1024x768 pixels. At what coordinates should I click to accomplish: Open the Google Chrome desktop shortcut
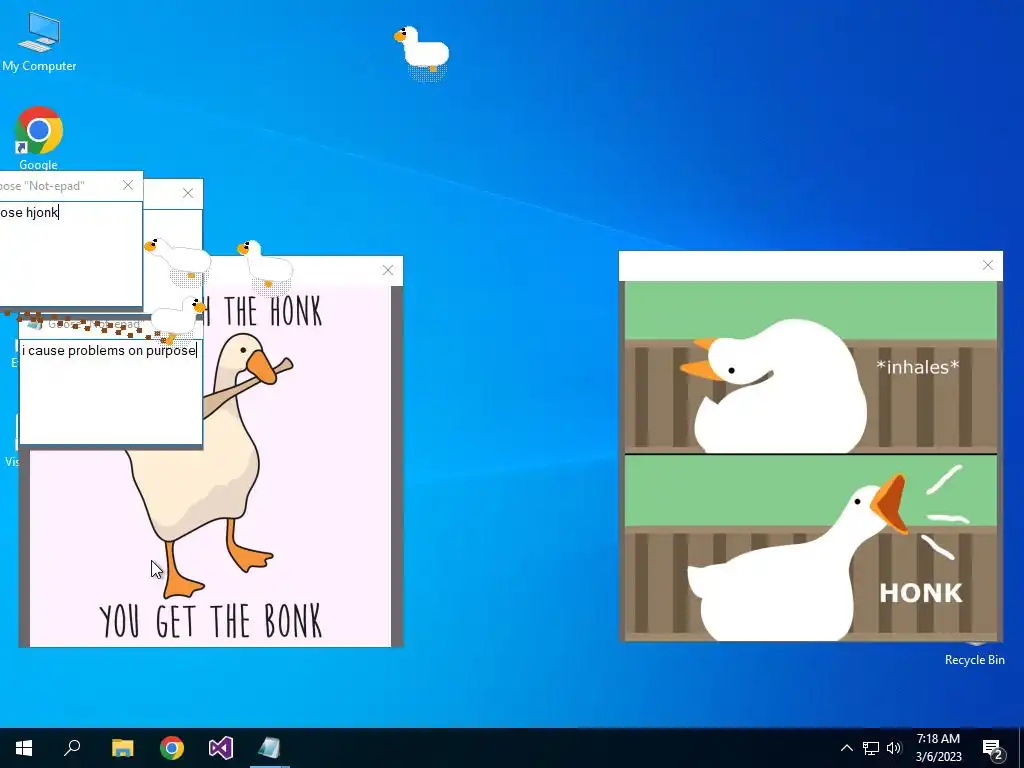[x=39, y=138]
